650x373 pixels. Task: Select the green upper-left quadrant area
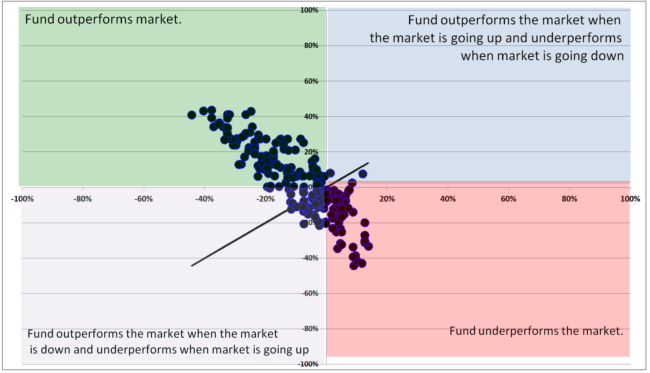[x=172, y=96]
